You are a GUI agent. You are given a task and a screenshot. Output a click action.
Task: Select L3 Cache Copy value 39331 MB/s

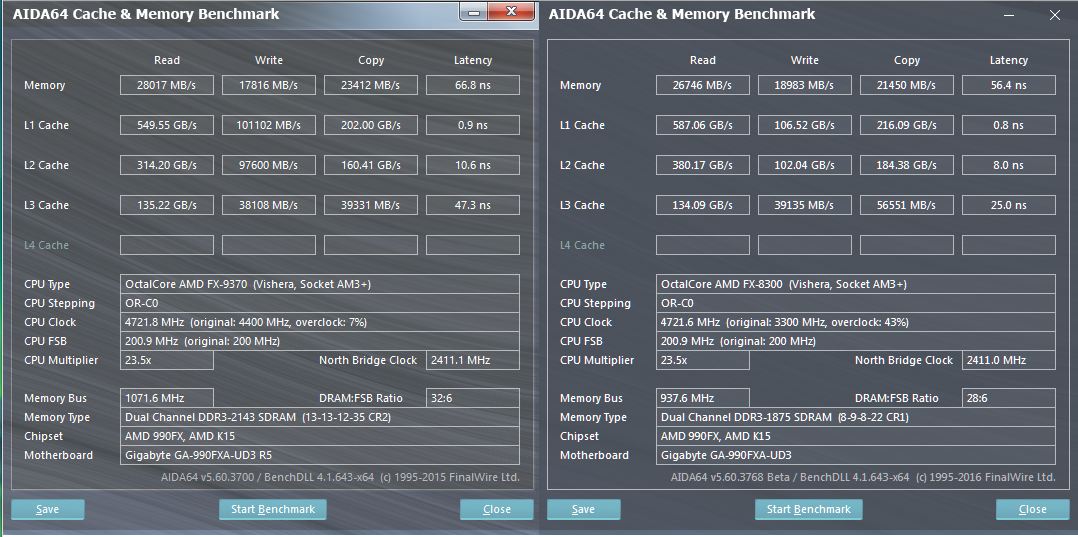point(371,205)
